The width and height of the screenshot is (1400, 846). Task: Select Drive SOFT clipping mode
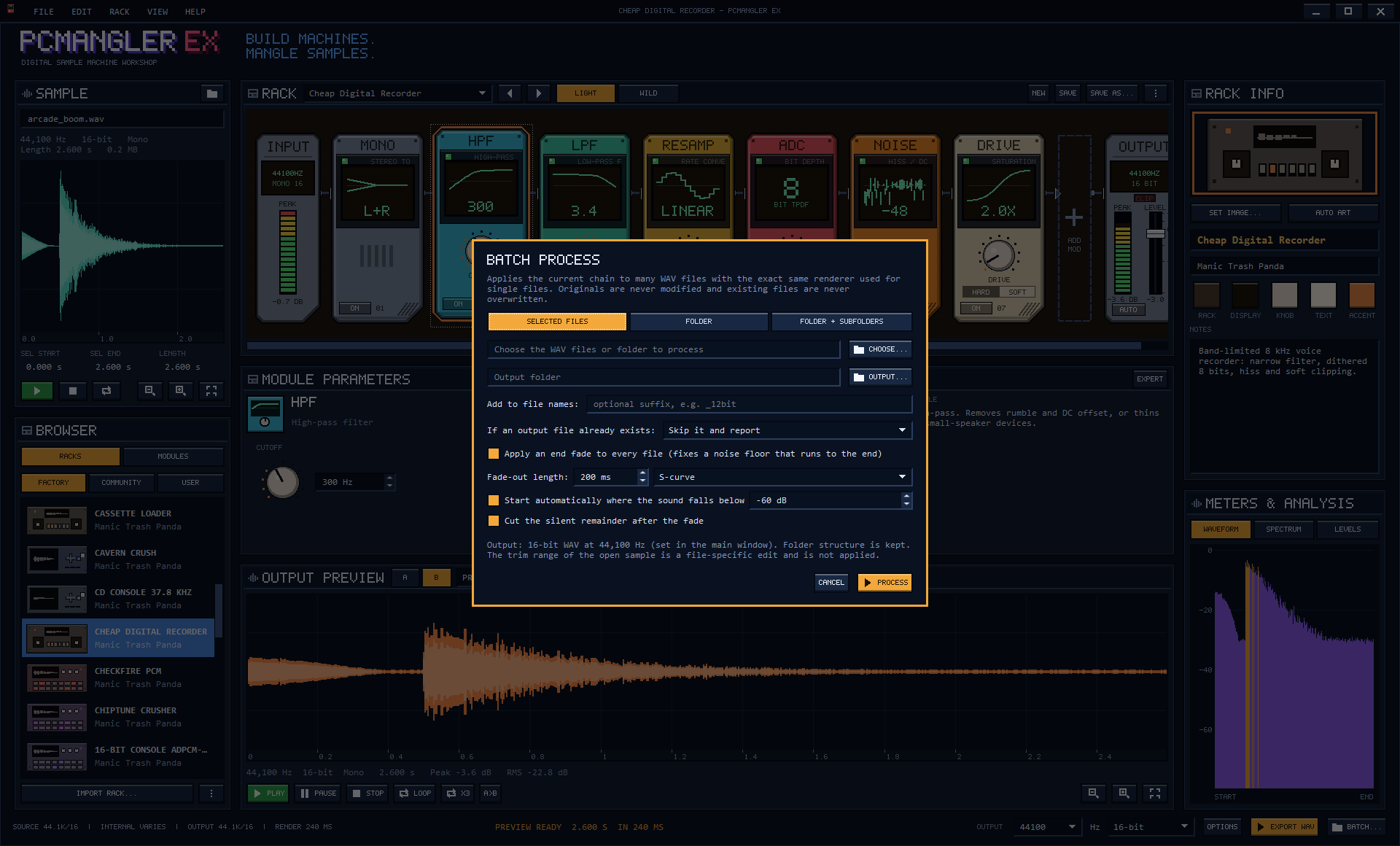1017,292
